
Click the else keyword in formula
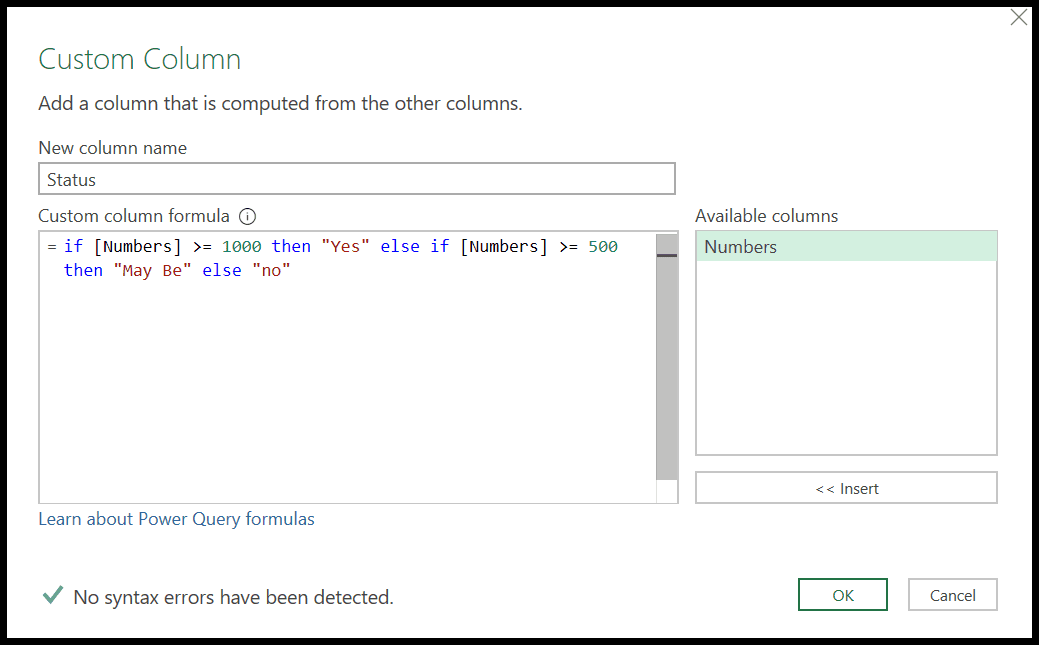click(400, 246)
